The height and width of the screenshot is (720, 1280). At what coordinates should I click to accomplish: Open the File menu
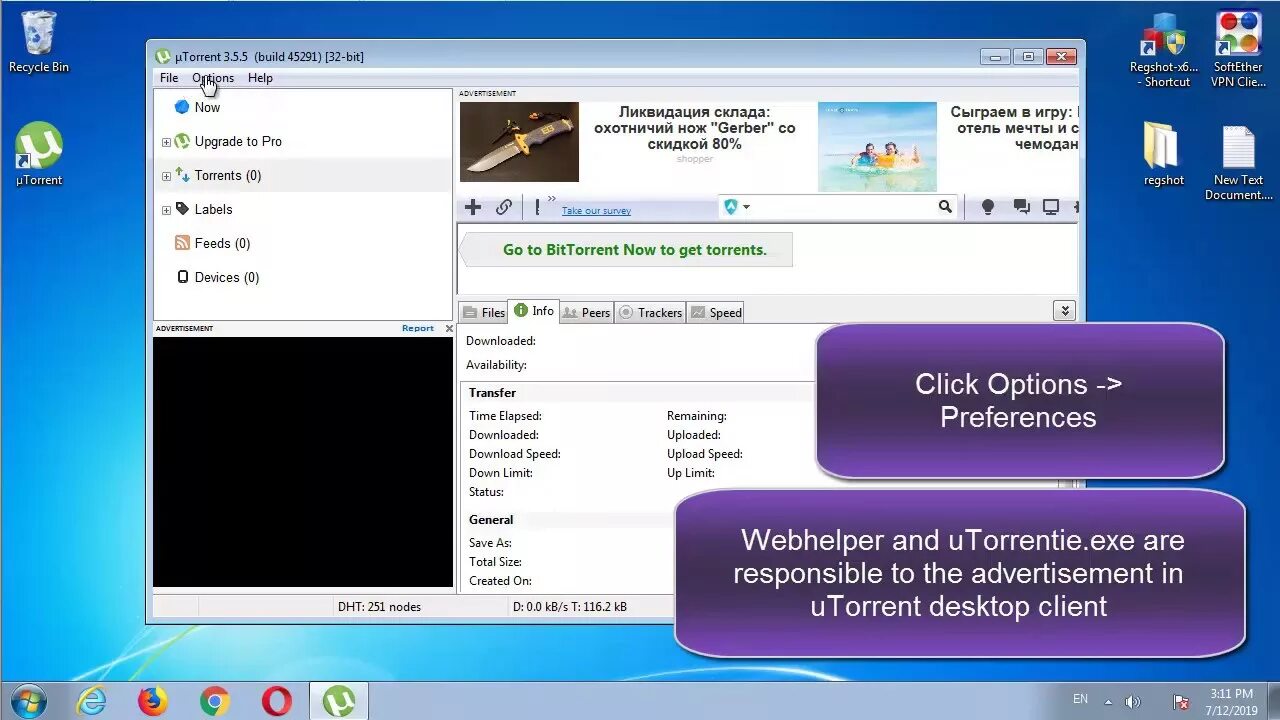[x=169, y=78]
